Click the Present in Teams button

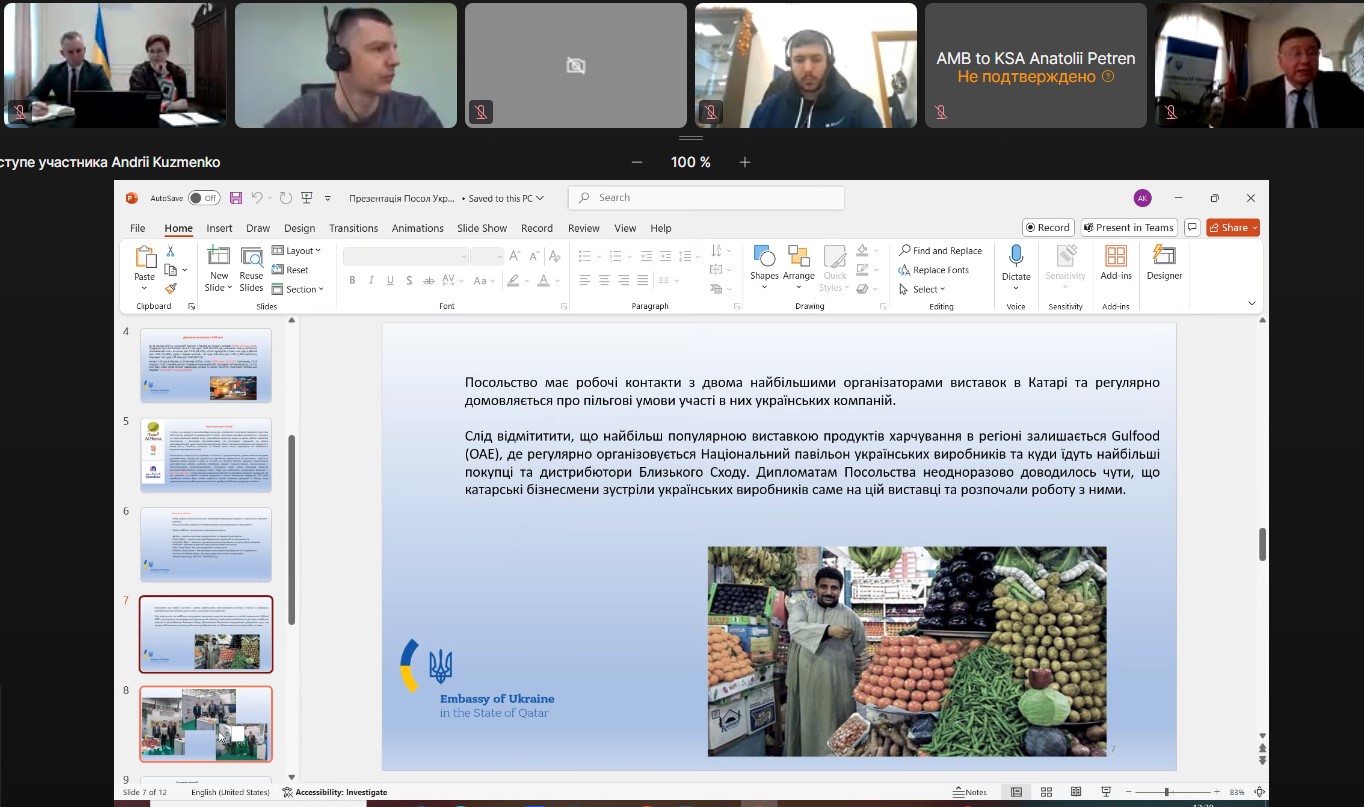click(x=1128, y=227)
